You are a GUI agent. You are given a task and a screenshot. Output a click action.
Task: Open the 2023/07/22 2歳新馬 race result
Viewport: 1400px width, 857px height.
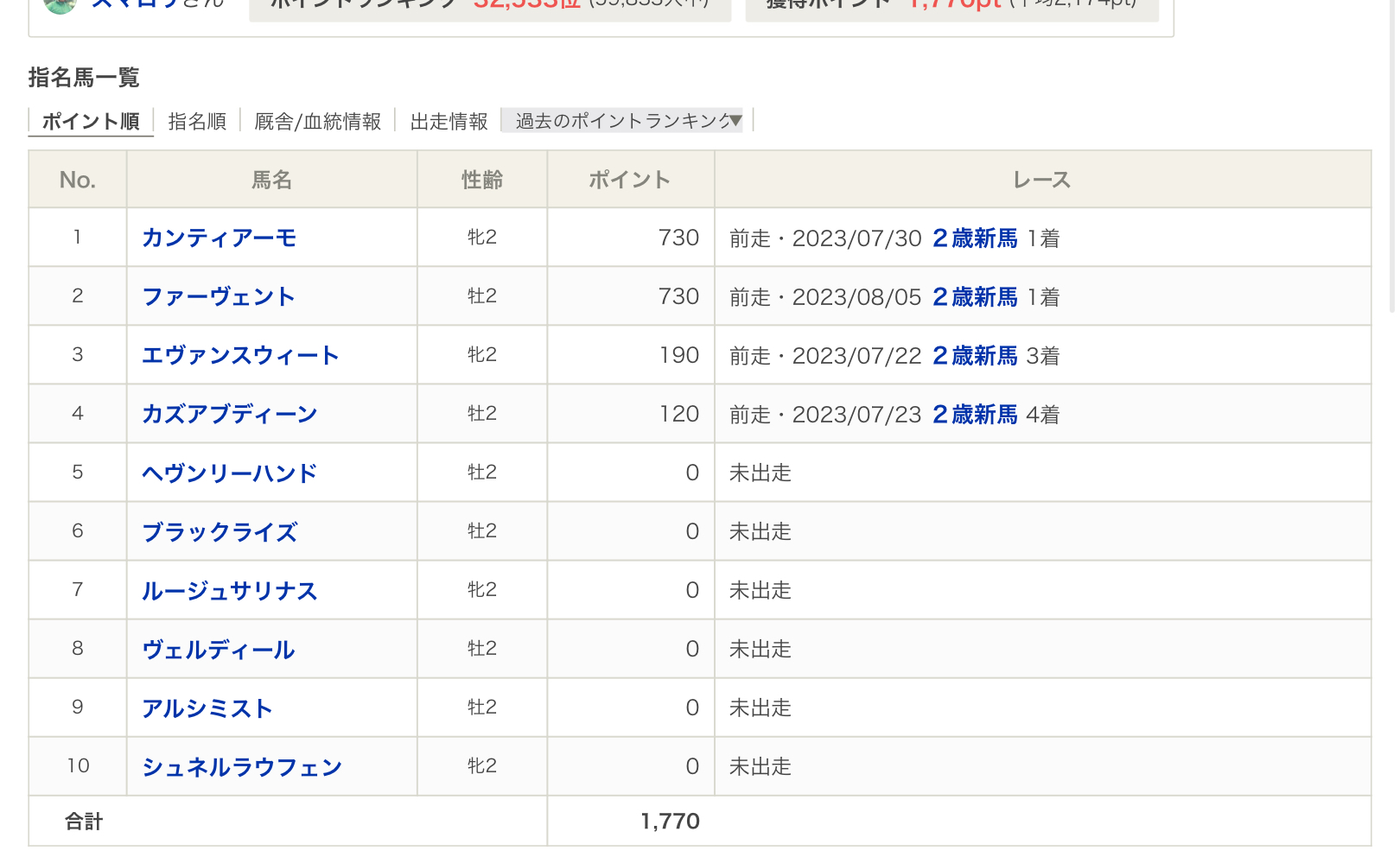tap(975, 355)
